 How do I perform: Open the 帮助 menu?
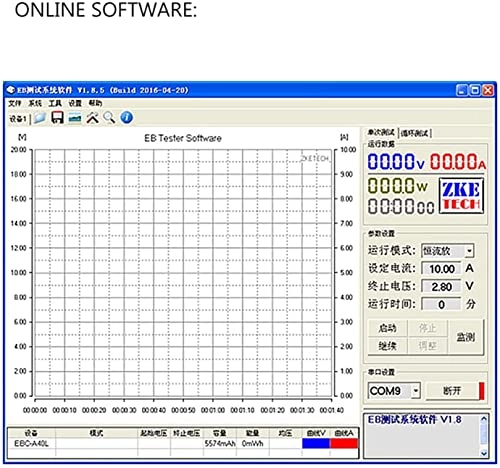click(x=95, y=103)
